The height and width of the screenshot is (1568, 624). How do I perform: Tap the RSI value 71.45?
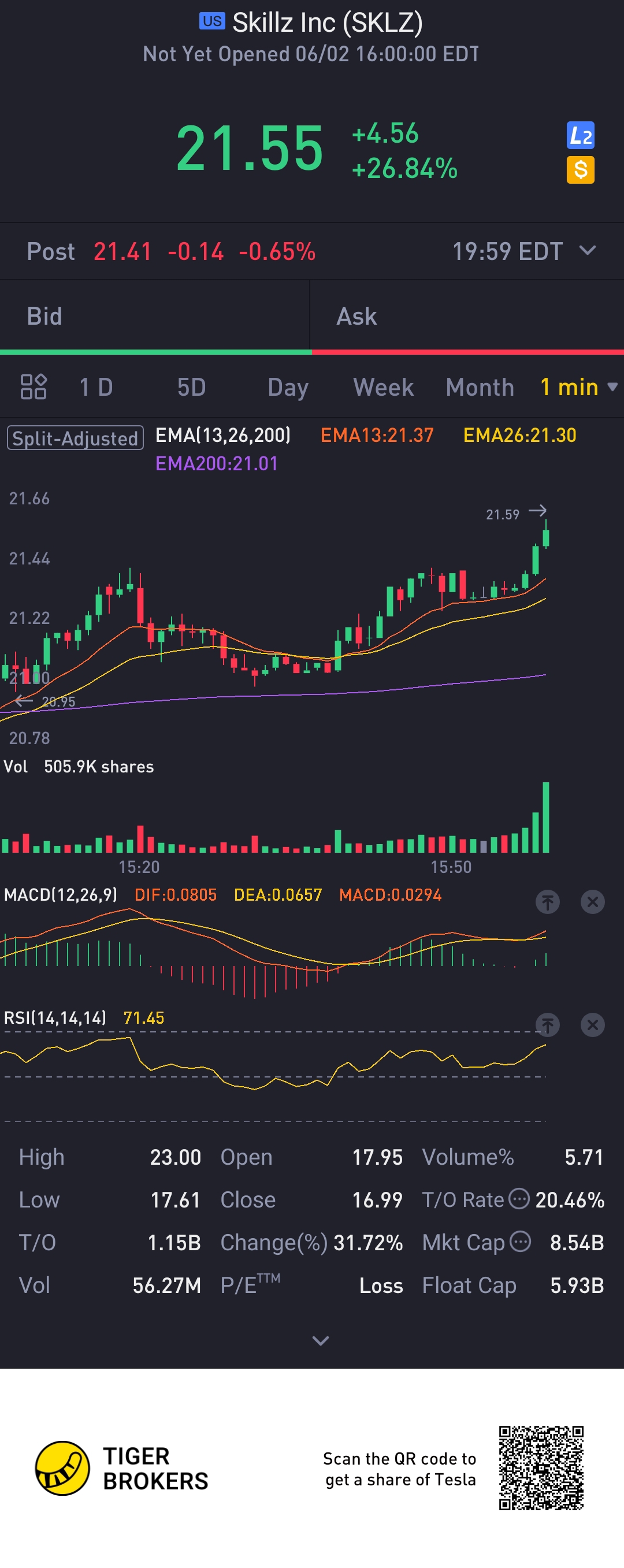point(144,1018)
